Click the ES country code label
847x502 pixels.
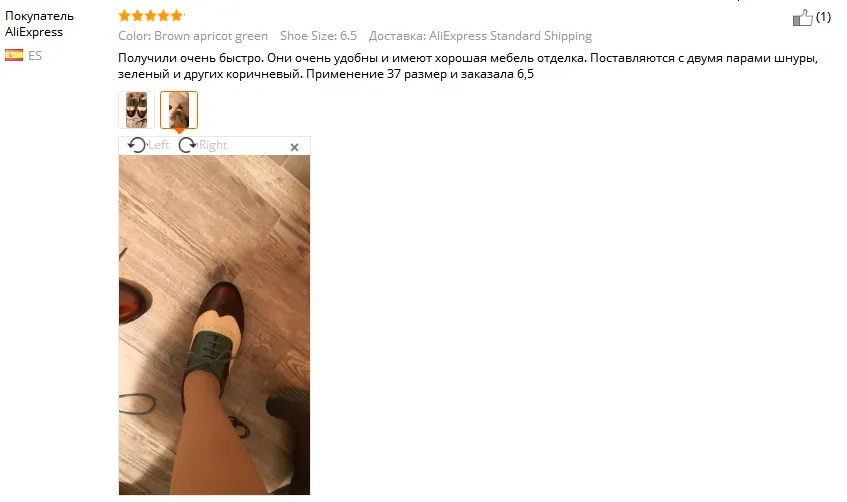pos(35,55)
